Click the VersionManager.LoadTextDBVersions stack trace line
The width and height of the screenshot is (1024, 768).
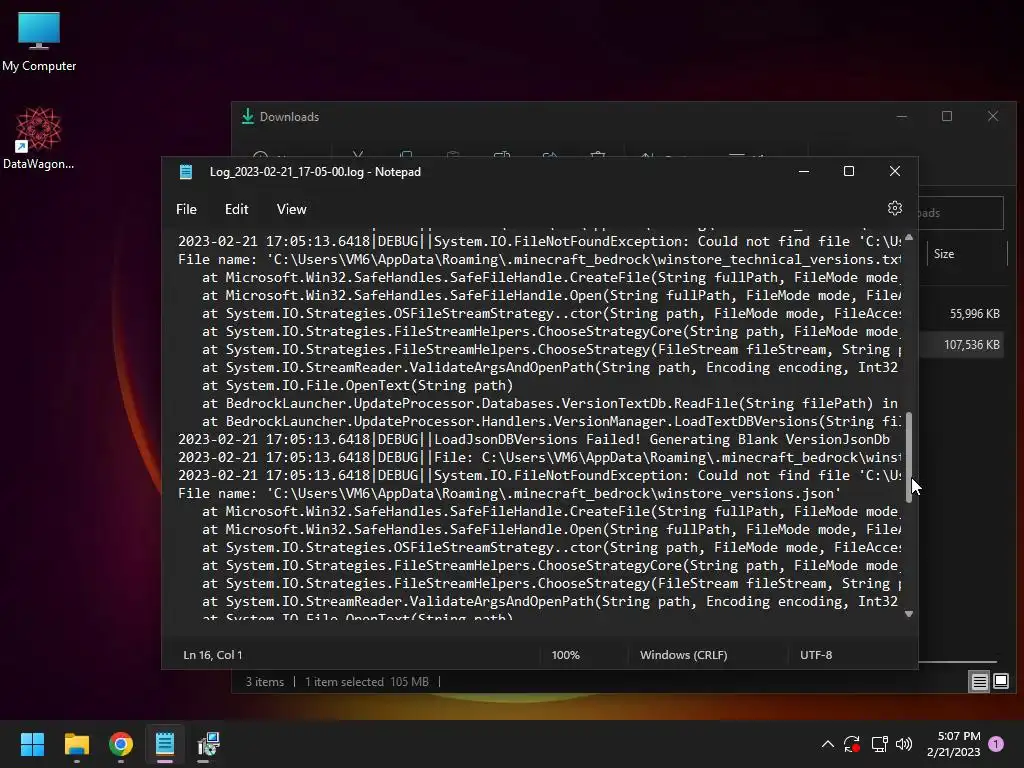coord(551,422)
